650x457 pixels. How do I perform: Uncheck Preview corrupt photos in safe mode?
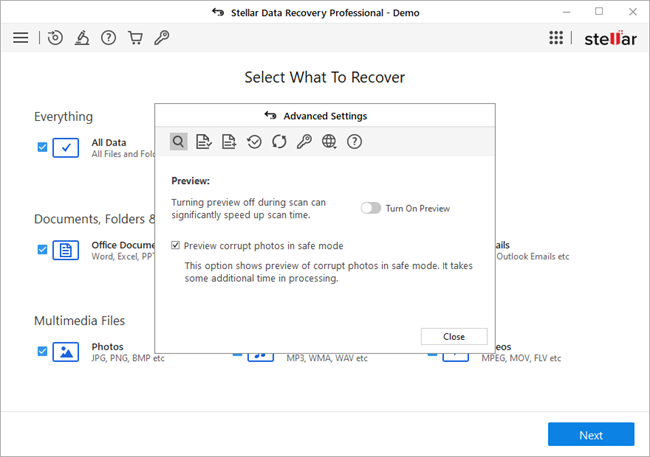click(176, 245)
